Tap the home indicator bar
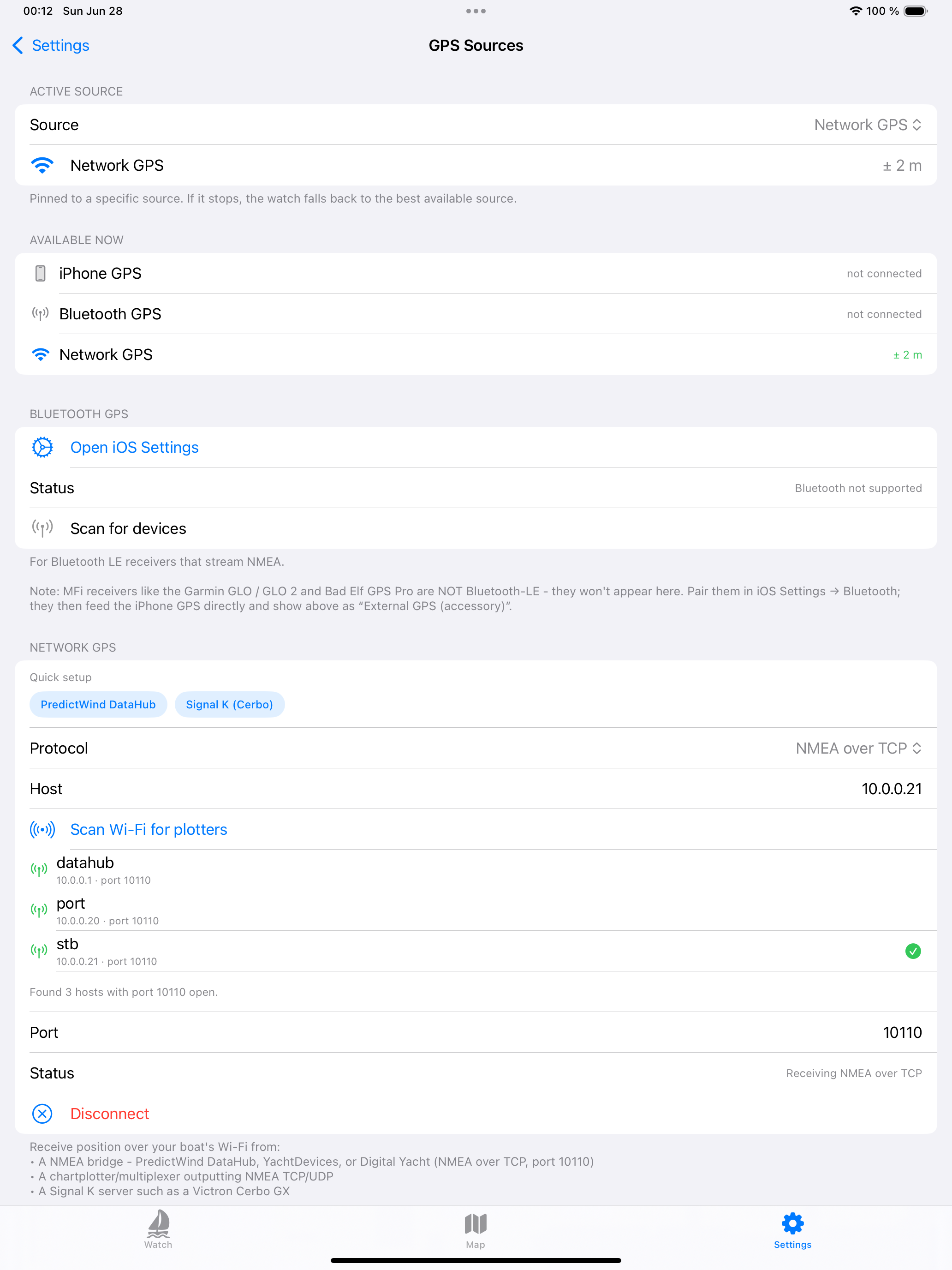This screenshot has height=1270, width=952. coord(476,1260)
